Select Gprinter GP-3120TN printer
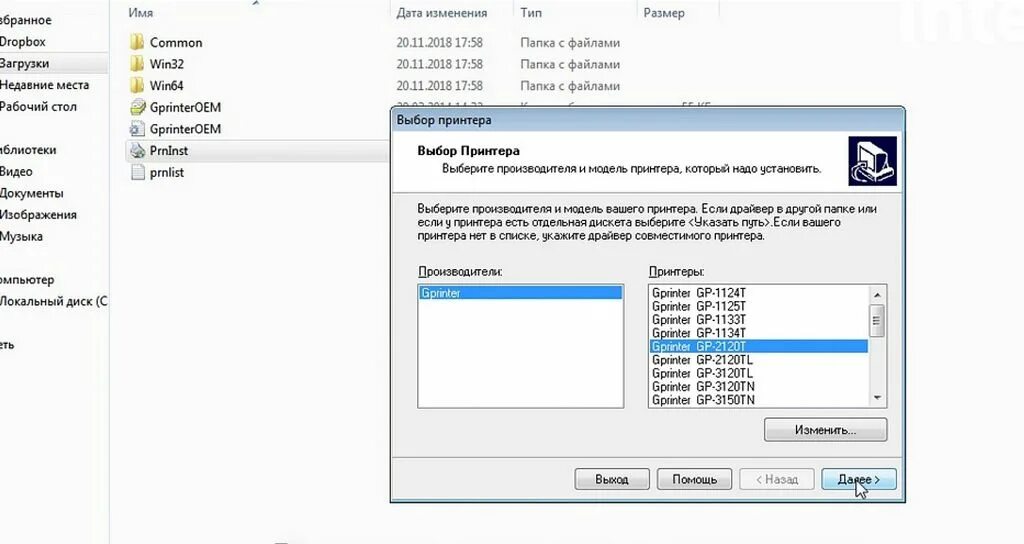 [759, 387]
